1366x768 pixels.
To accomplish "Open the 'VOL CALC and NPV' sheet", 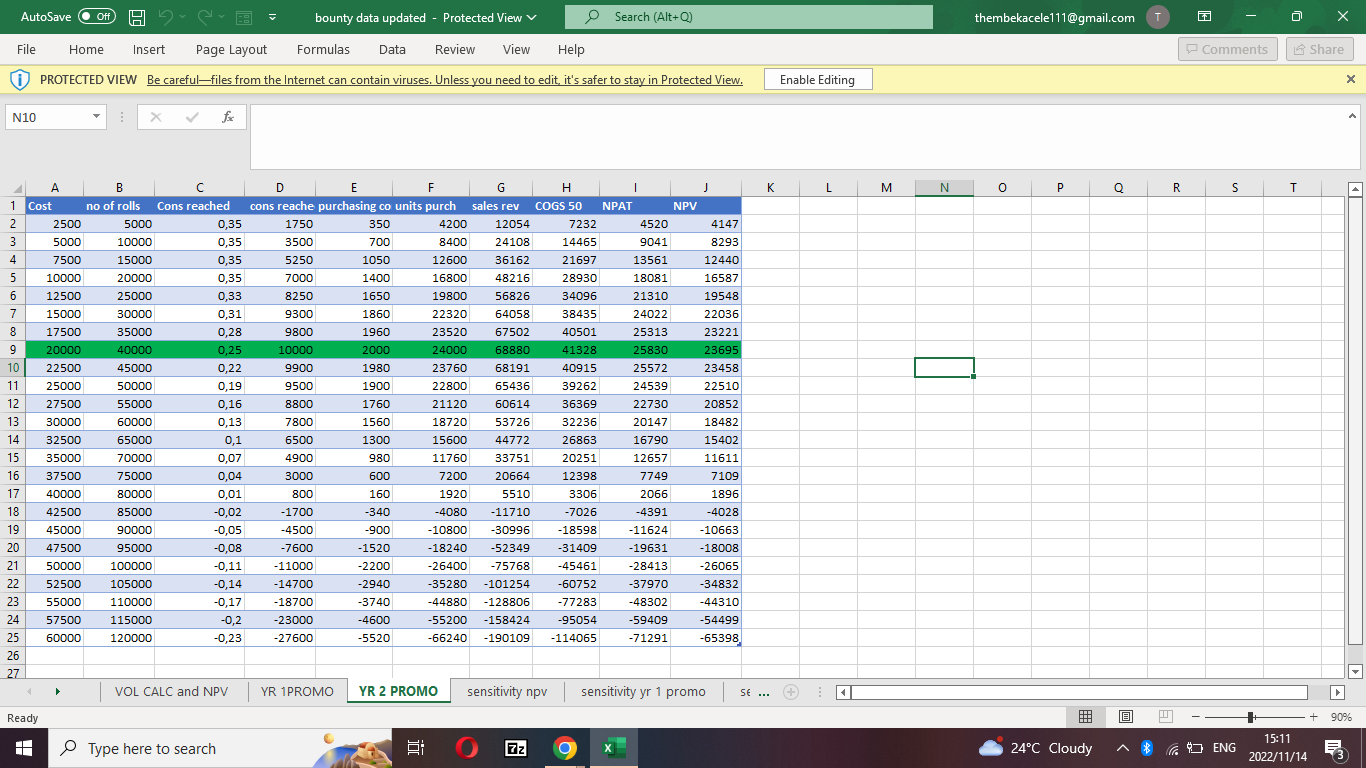I will tap(171, 691).
